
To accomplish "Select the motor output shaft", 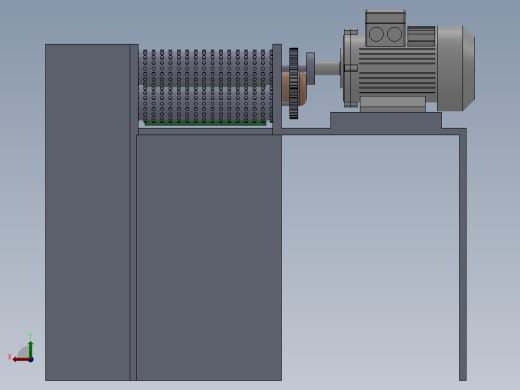I will 328,69.
